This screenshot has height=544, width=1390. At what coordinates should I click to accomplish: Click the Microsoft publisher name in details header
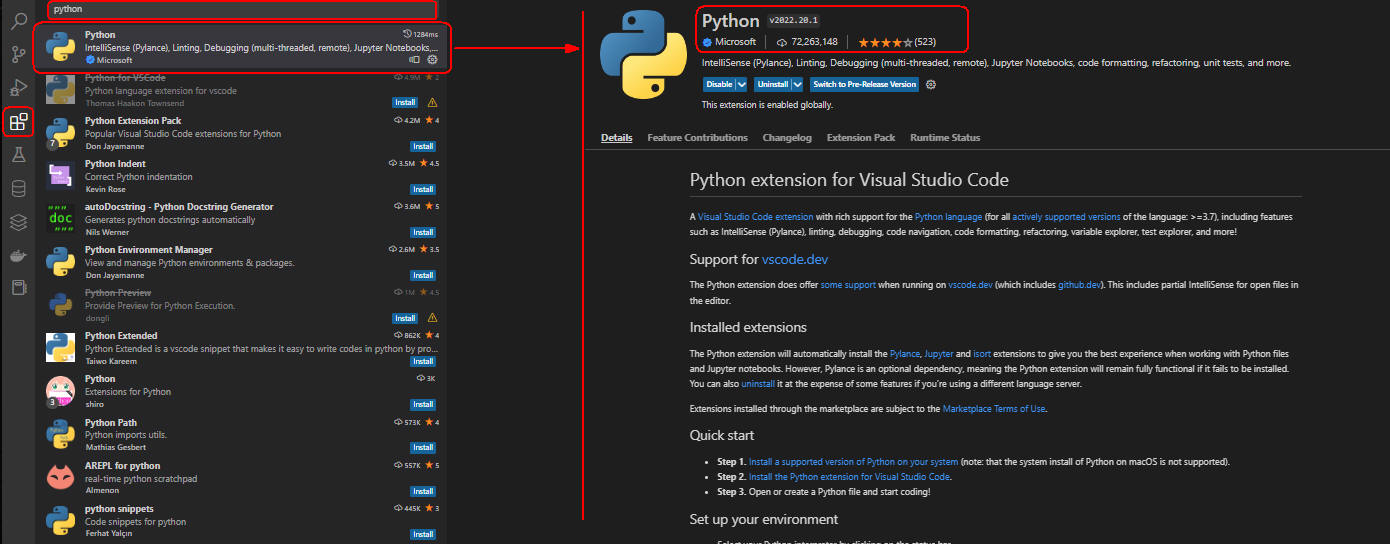pos(735,42)
